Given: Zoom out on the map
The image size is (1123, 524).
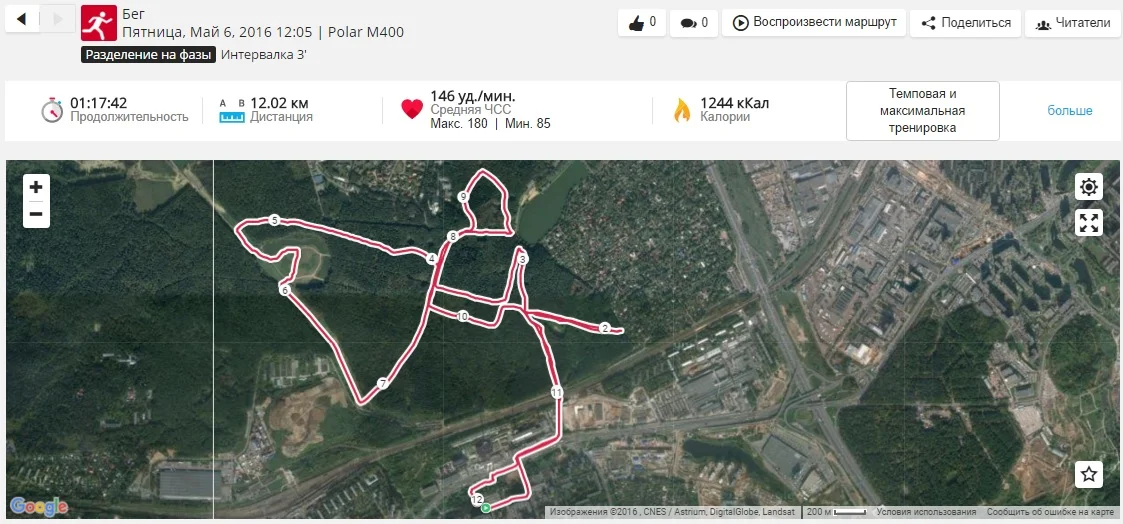Looking at the screenshot, I should pyautogui.click(x=36, y=214).
